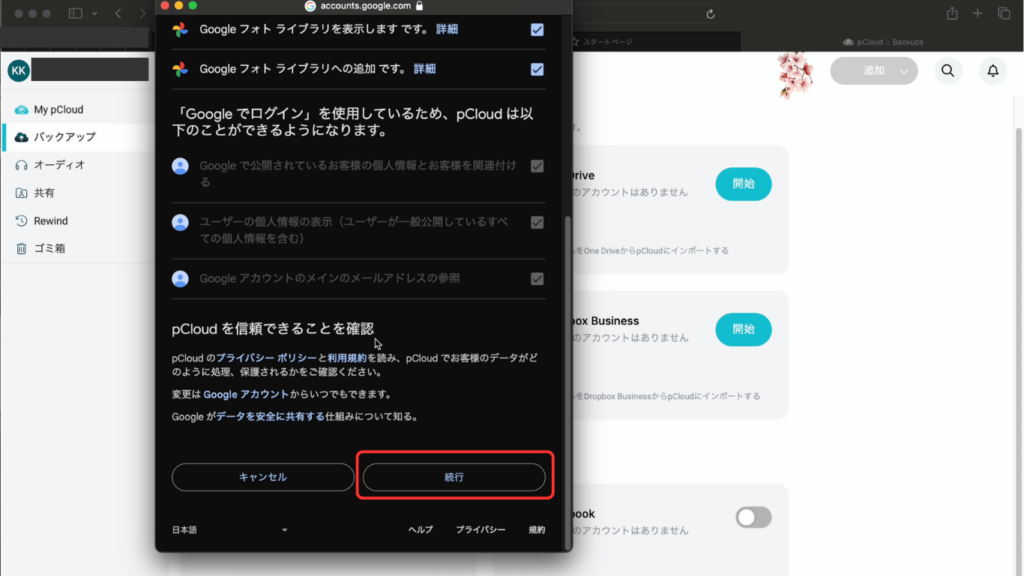Click the Safari share icon
The height and width of the screenshot is (576, 1024).
click(952, 13)
